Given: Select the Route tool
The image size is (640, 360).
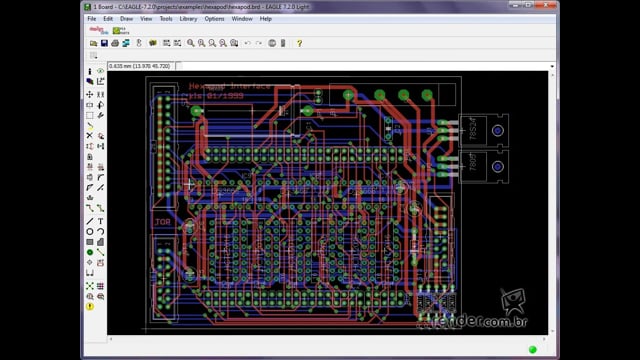Looking at the screenshot, I should [90, 208].
